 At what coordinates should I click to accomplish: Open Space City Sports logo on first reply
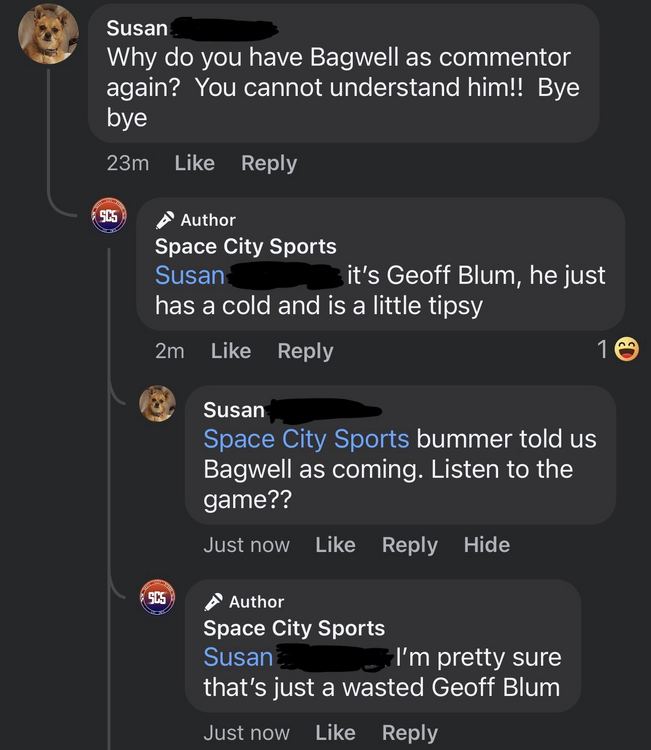point(108,215)
